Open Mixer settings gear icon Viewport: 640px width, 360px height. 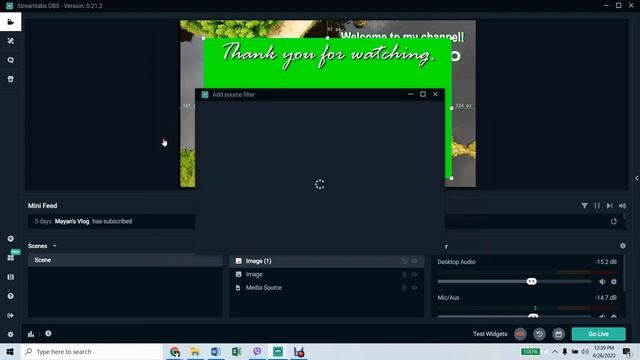point(622,246)
